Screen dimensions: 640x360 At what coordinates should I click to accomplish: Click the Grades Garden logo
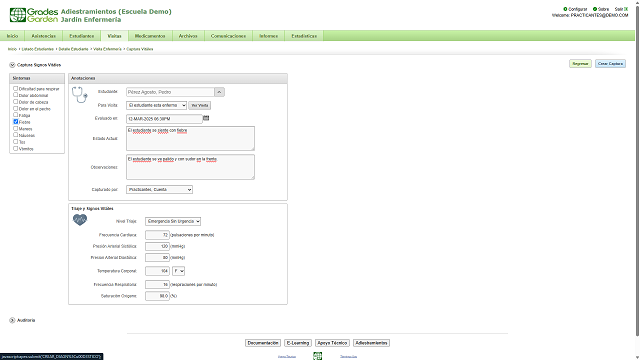click(x=34, y=15)
